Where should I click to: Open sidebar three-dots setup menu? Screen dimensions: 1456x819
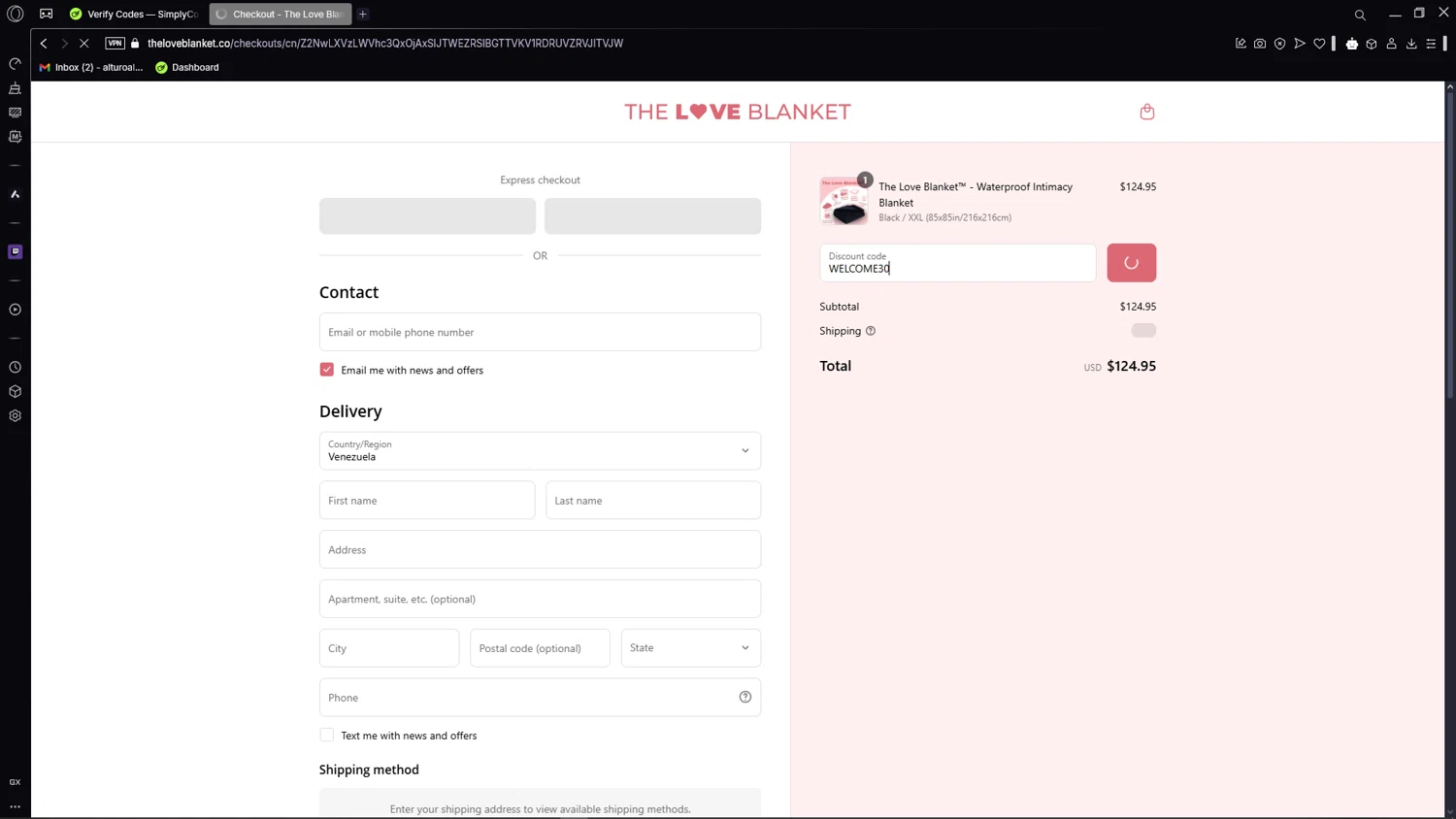click(x=16, y=806)
